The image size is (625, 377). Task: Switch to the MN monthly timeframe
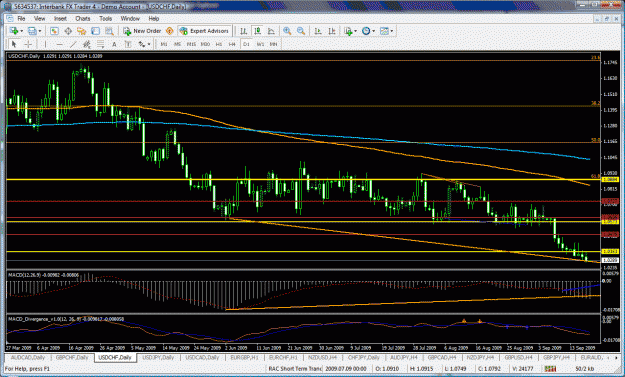[273, 44]
